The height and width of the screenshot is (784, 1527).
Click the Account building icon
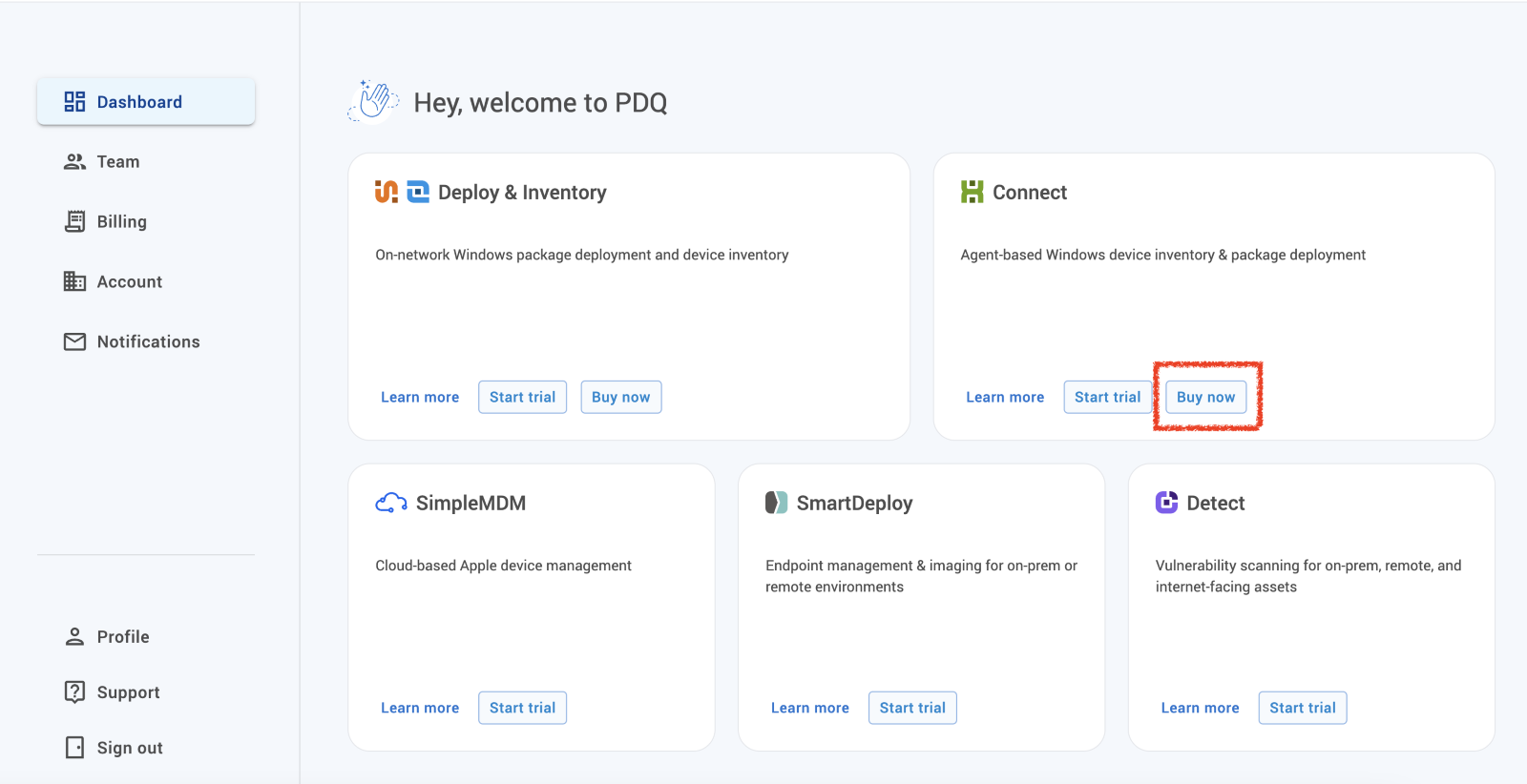74,281
